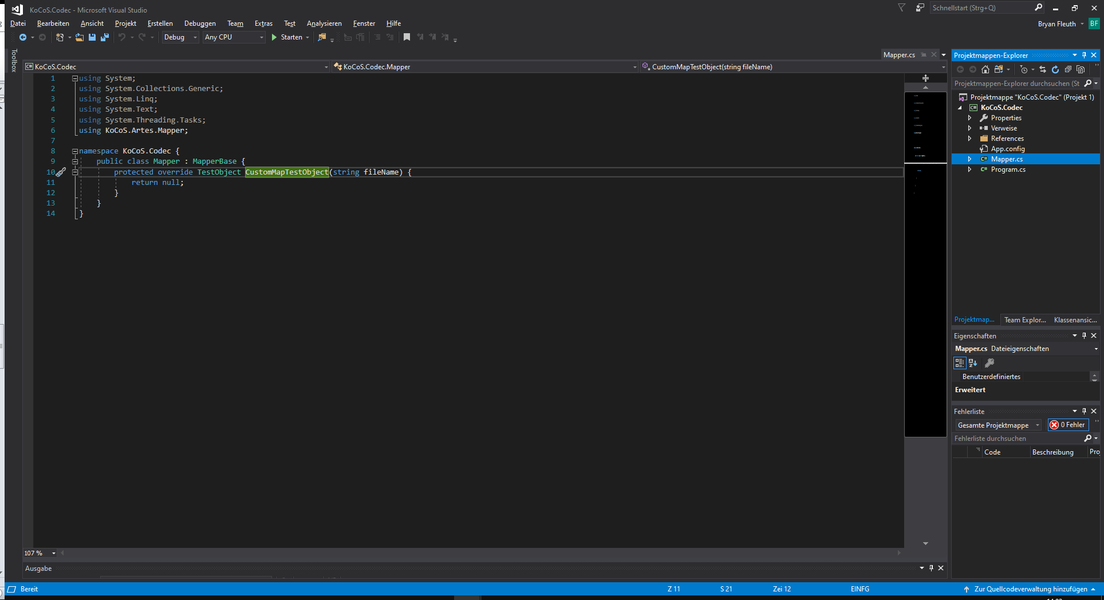Open the Analysieren menu
1104x600 pixels.
pyautogui.click(x=324, y=23)
